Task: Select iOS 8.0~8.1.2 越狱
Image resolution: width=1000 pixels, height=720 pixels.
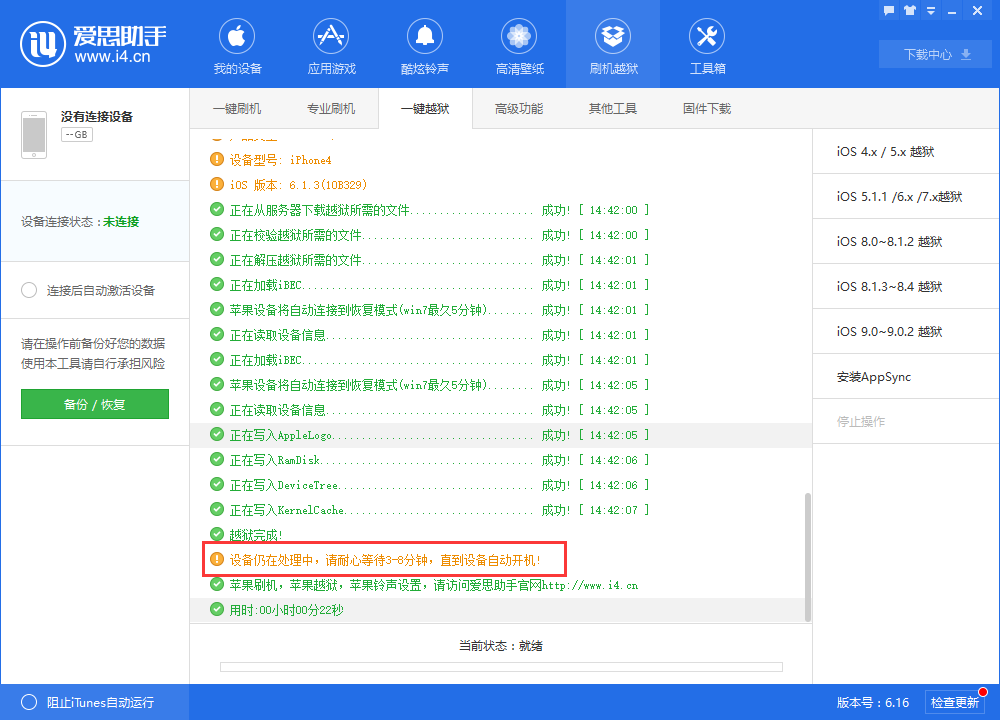Action: (x=906, y=242)
